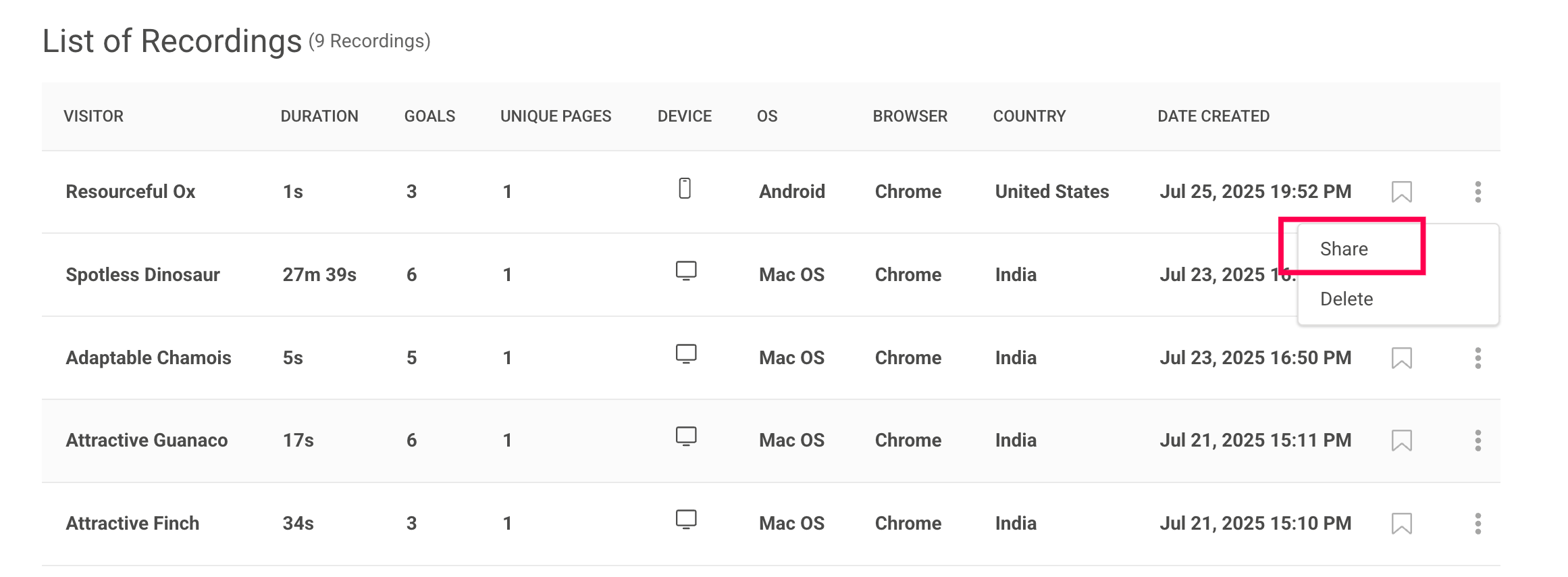This screenshot has height=577, width=1568.
Task: Bookmark the Attractive Guanaco recording
Action: [1401, 441]
